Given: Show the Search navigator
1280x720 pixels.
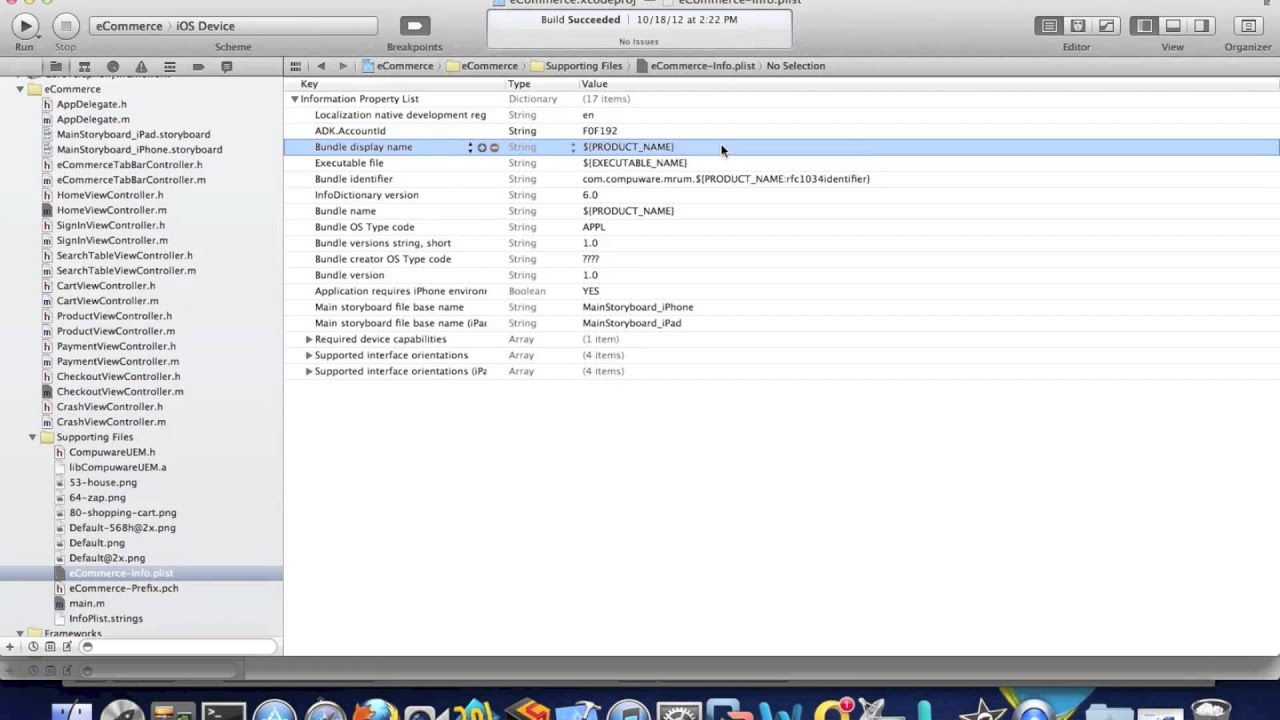Looking at the screenshot, I should click(x=113, y=67).
